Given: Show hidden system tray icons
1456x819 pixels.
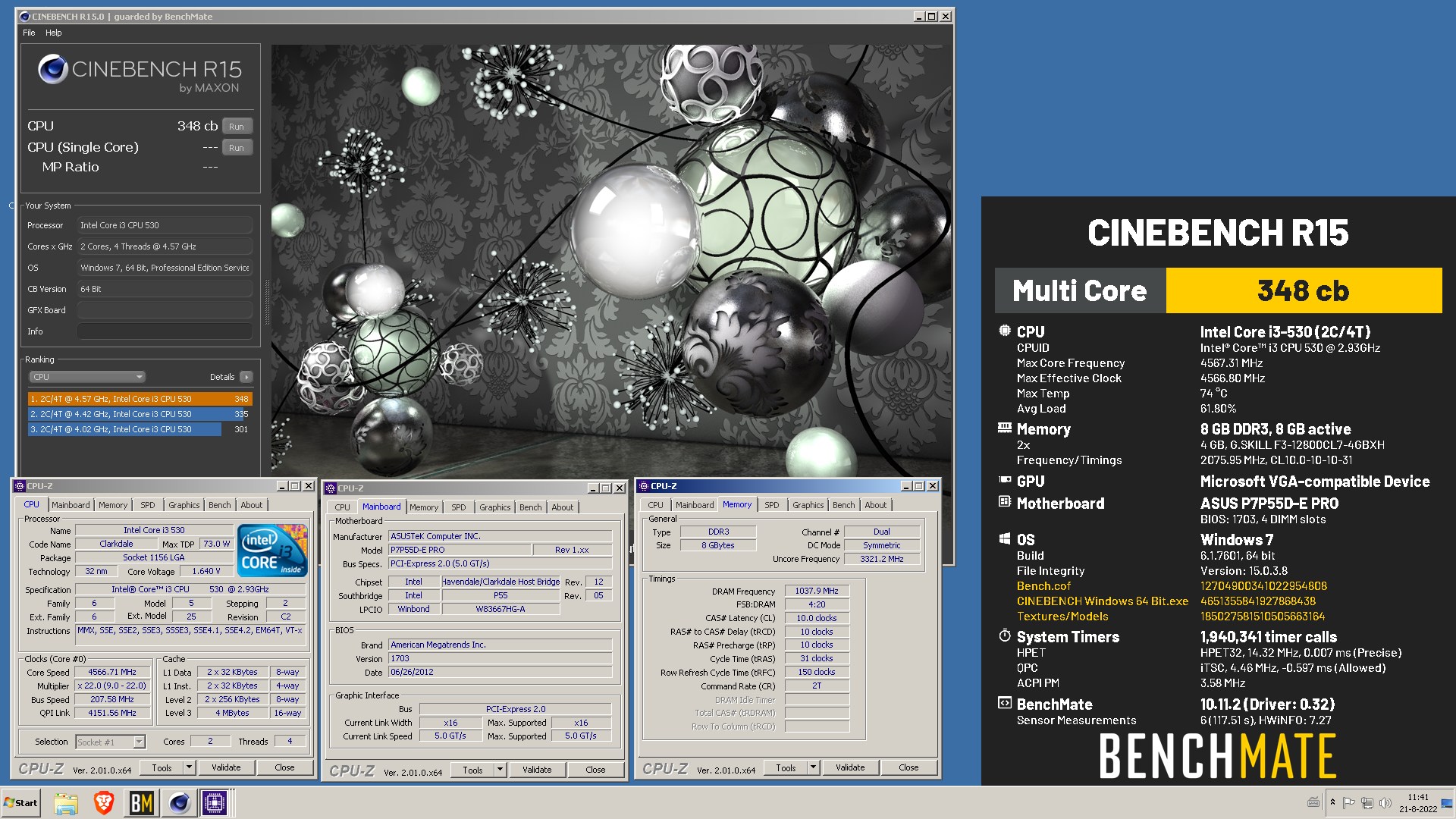Looking at the screenshot, I should click(x=1332, y=802).
